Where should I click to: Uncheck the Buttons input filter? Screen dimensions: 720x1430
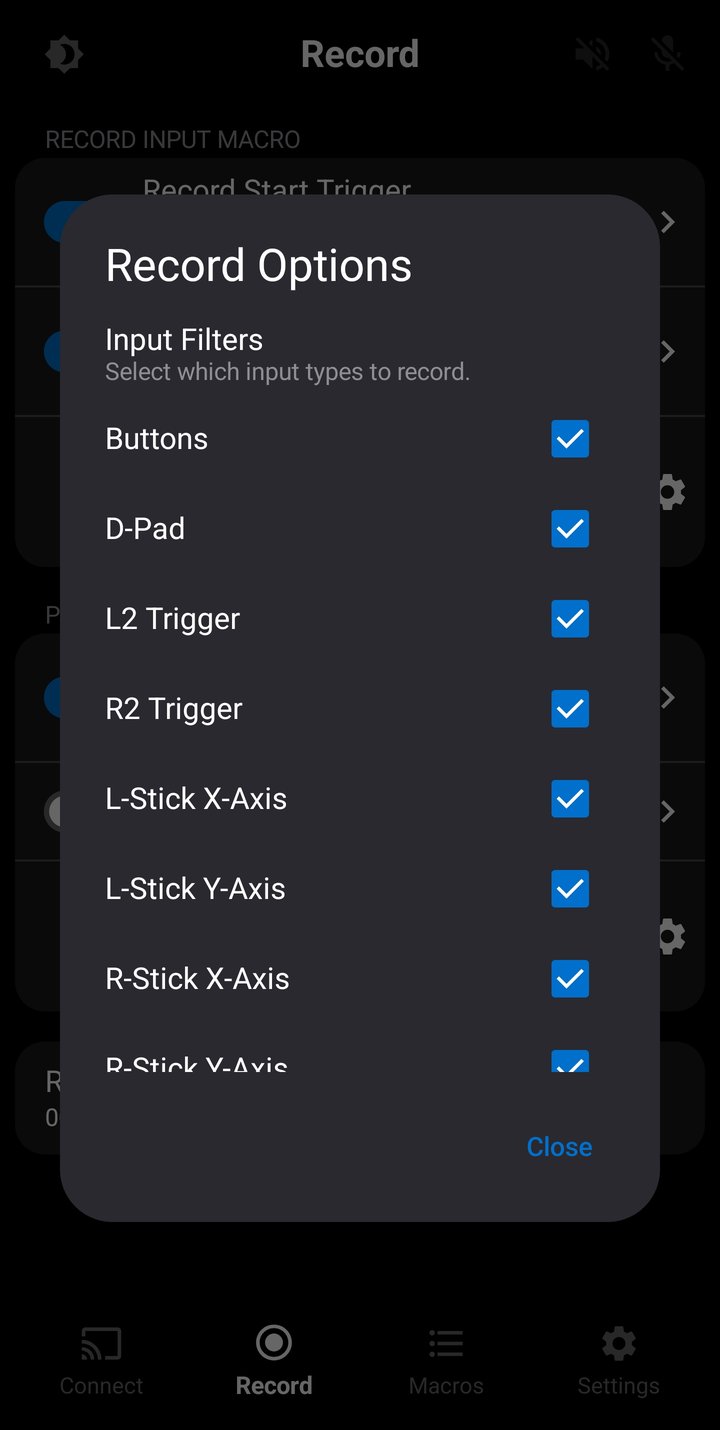tap(569, 439)
